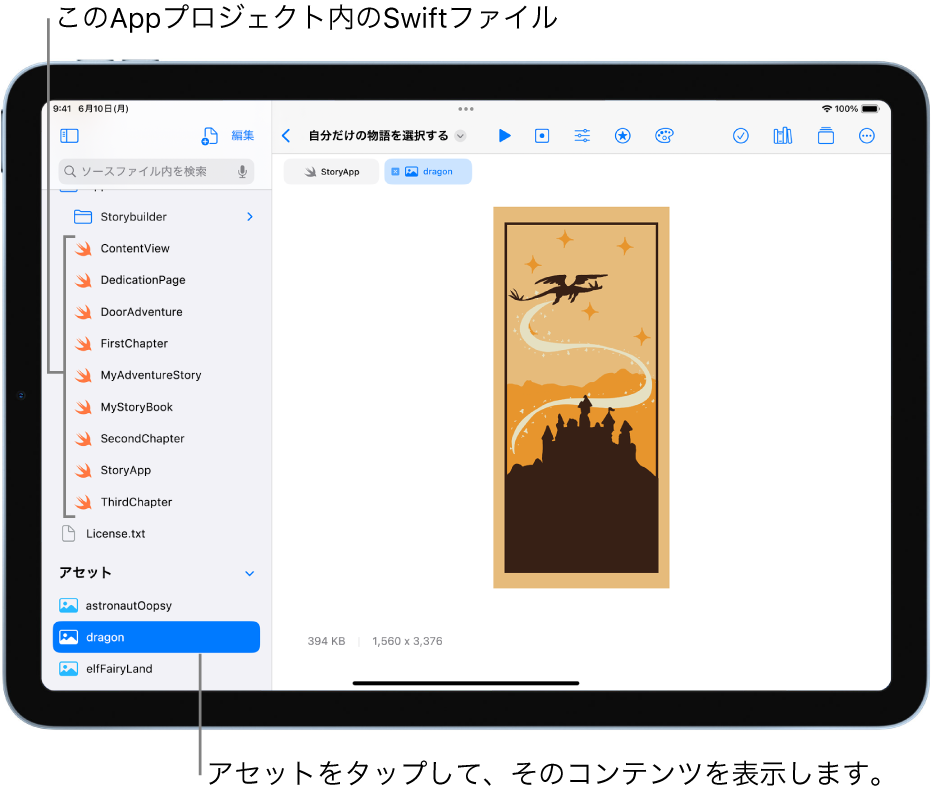The height and width of the screenshot is (798, 931).
Task: Expand the Storybuilder folder chevron
Action: pyautogui.click(x=249, y=217)
